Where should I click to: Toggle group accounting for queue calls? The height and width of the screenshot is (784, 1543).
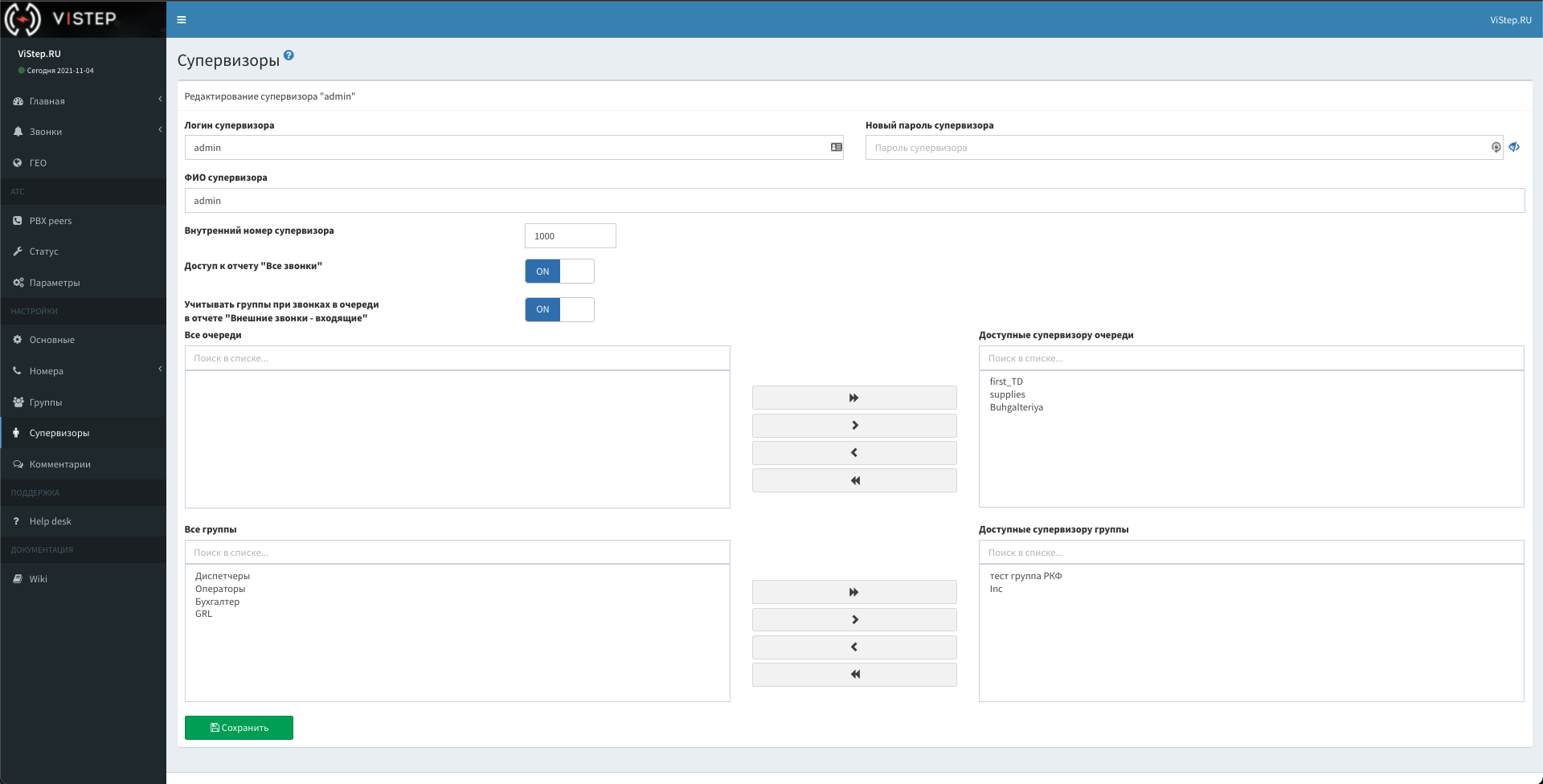click(x=559, y=309)
